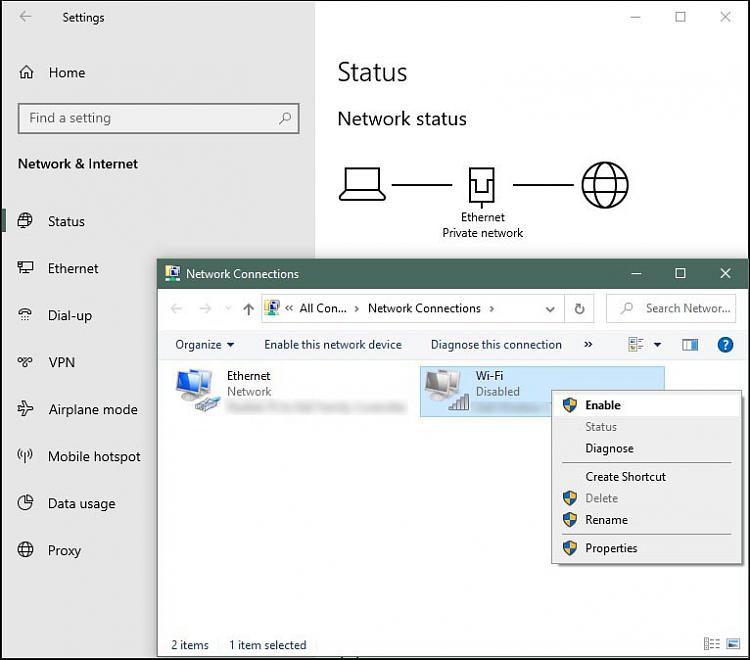Viewport: 750px width, 660px height.
Task: Open Home in Settings sidebar
Action: point(52,73)
